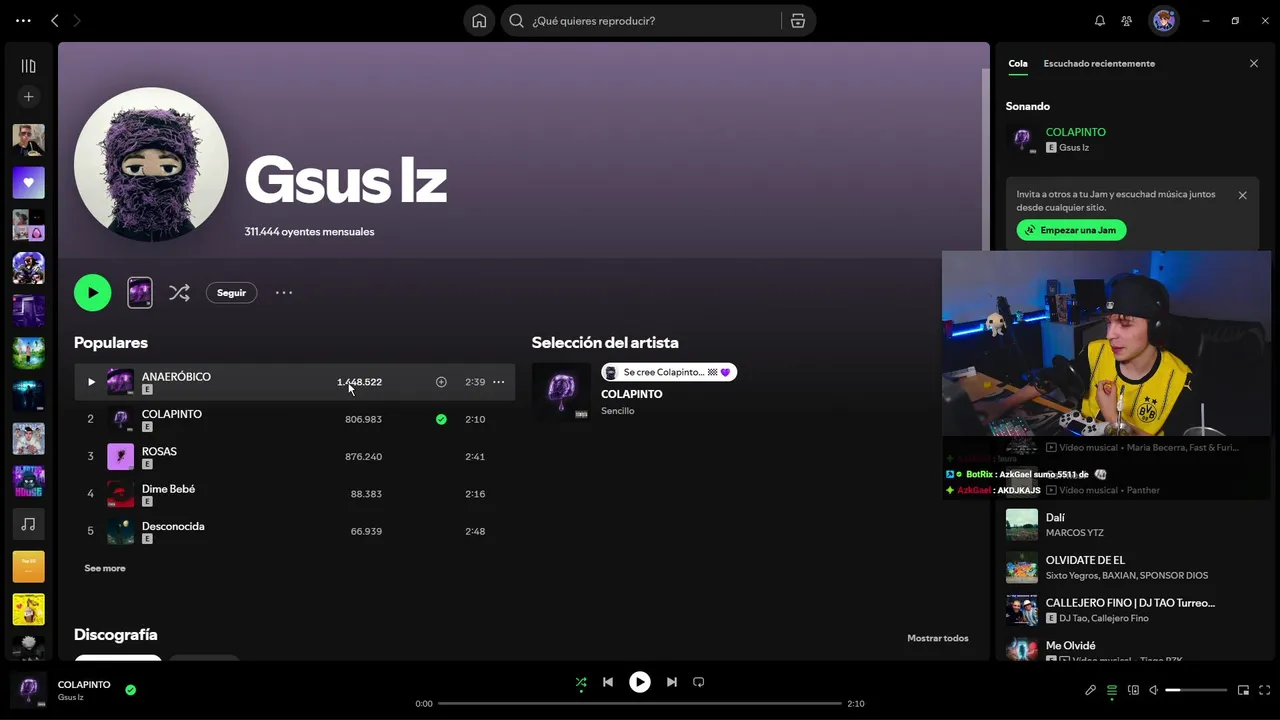Select OLVIDATE DE EL in the queue

(x=1133, y=567)
